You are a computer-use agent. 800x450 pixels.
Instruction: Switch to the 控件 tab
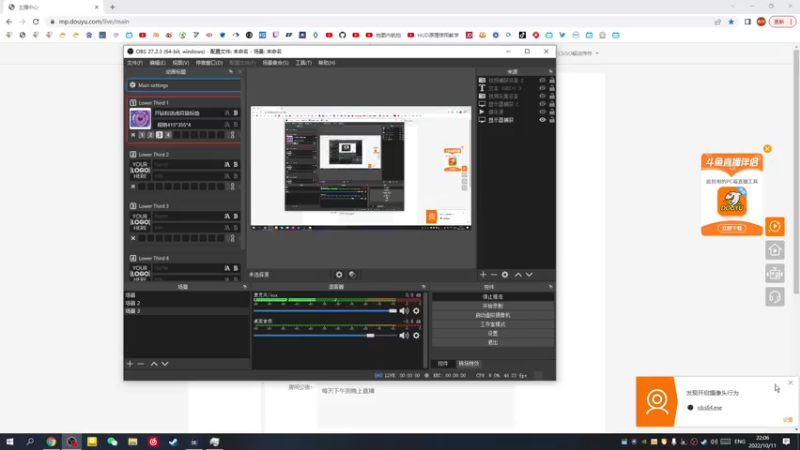pyautogui.click(x=443, y=364)
